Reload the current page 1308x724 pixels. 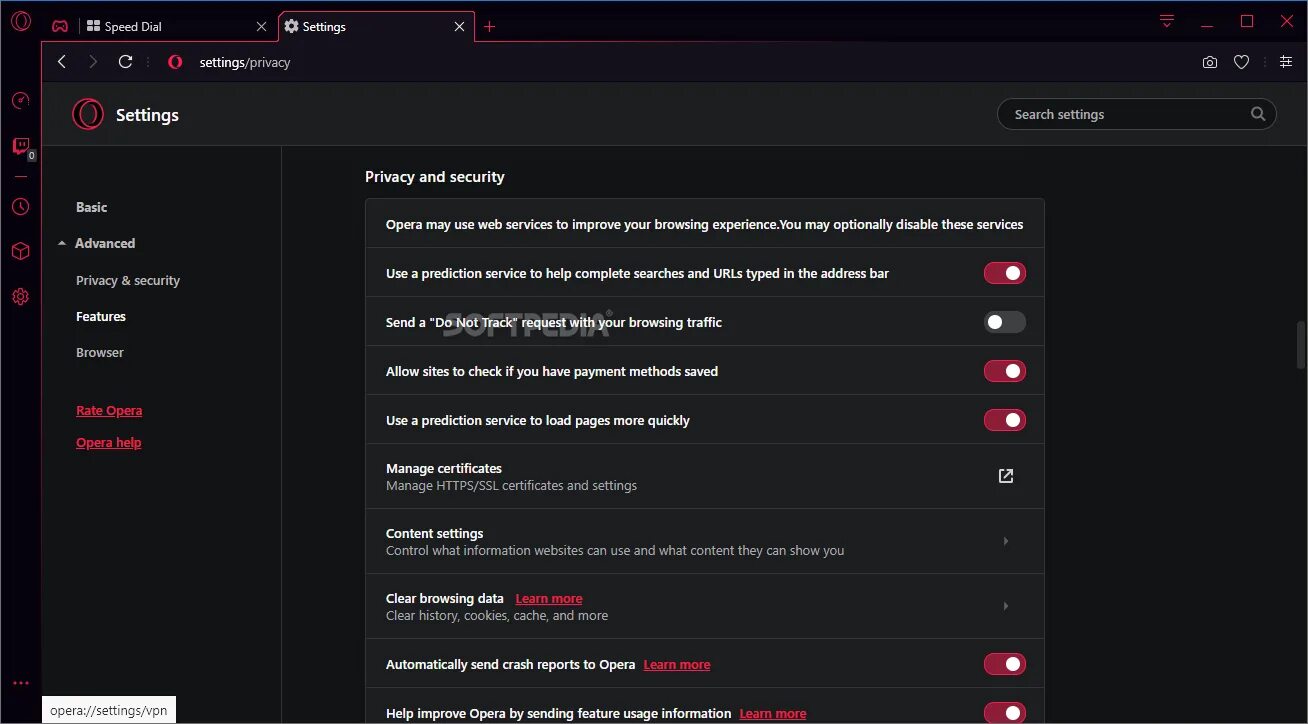[x=125, y=62]
